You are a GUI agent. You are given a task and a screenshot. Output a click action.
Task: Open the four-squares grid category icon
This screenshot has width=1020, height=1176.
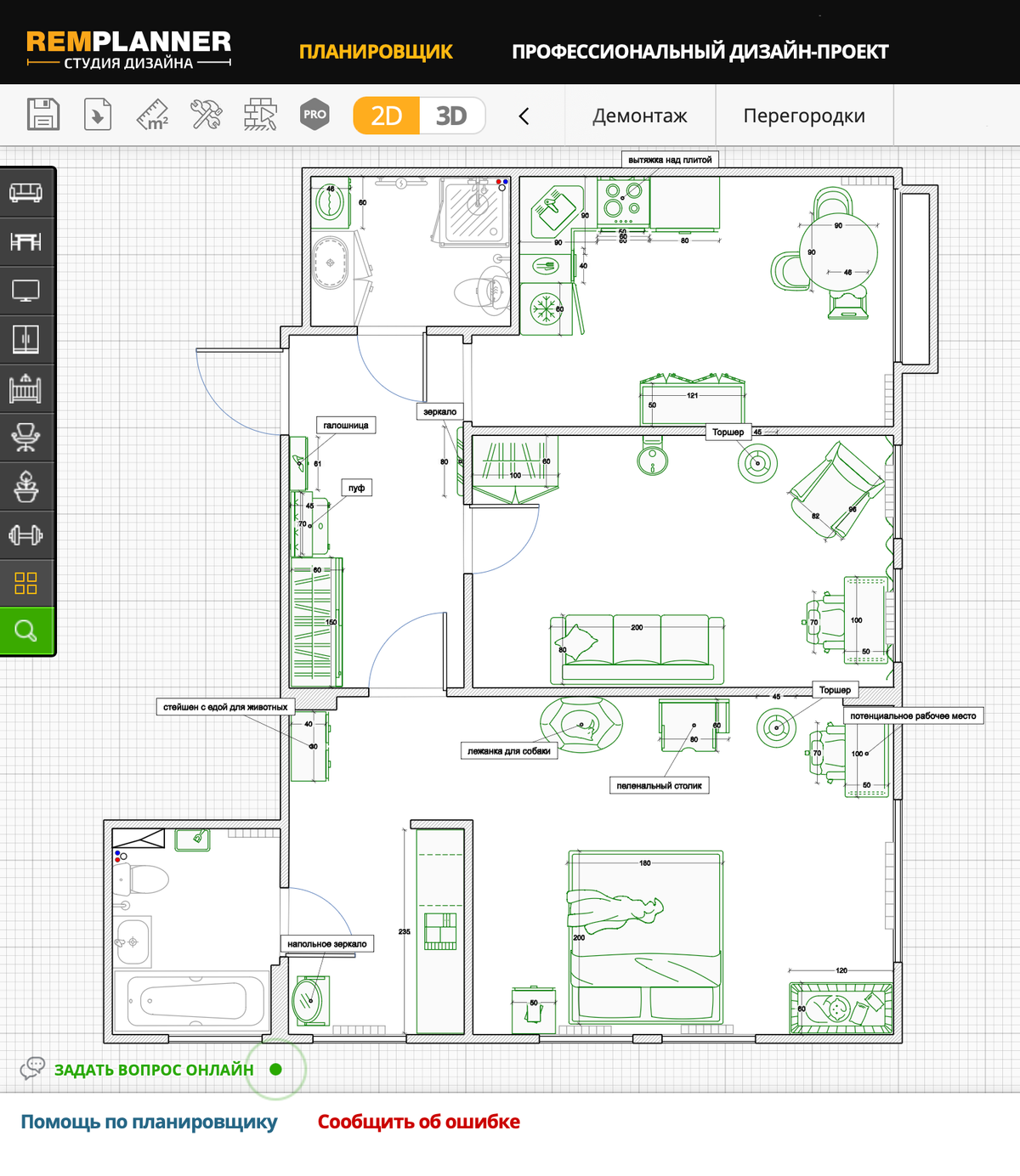[x=26, y=583]
